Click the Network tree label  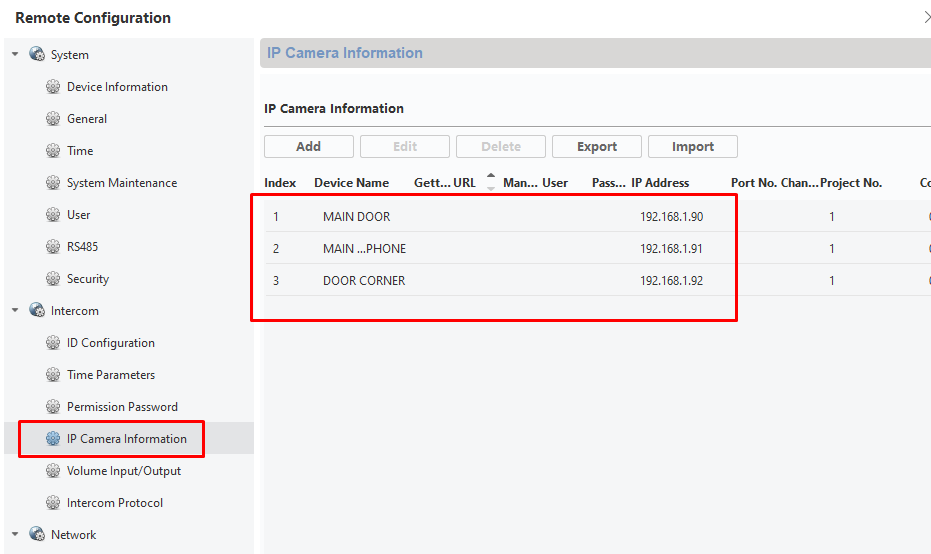pos(73,534)
